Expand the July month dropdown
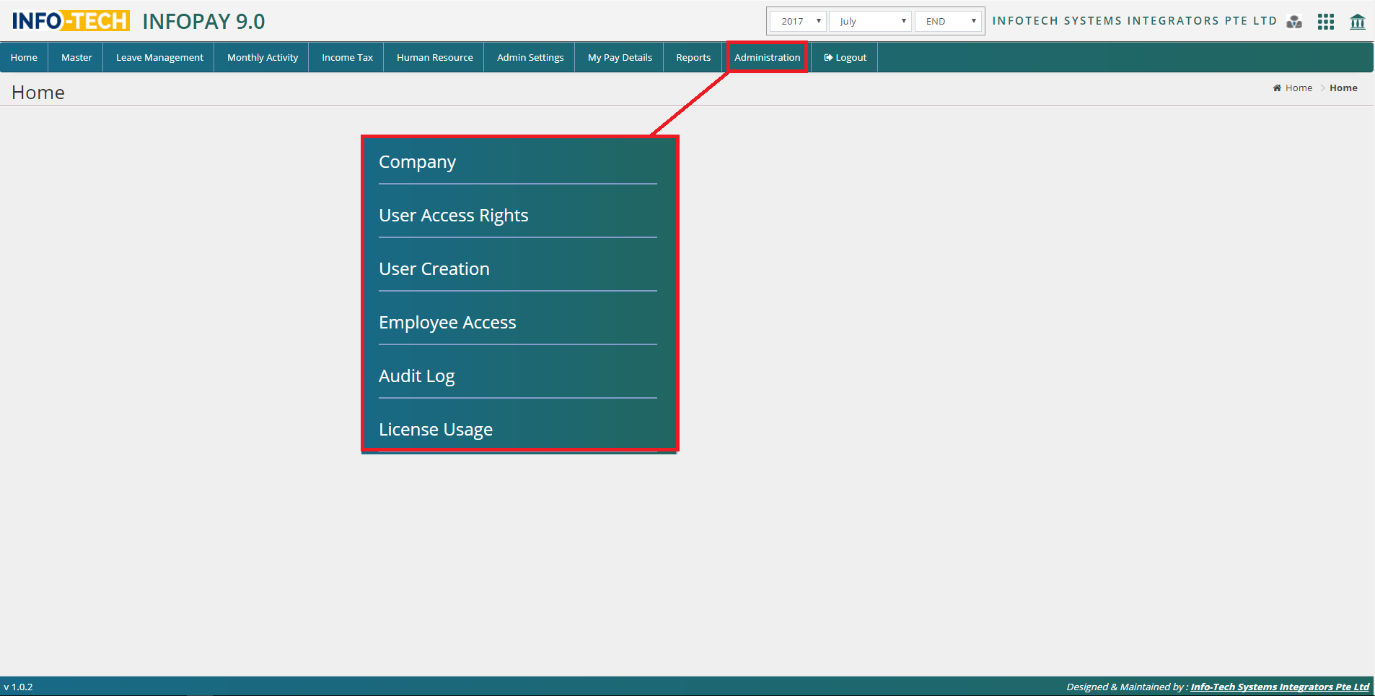1375x696 pixels. pos(870,21)
